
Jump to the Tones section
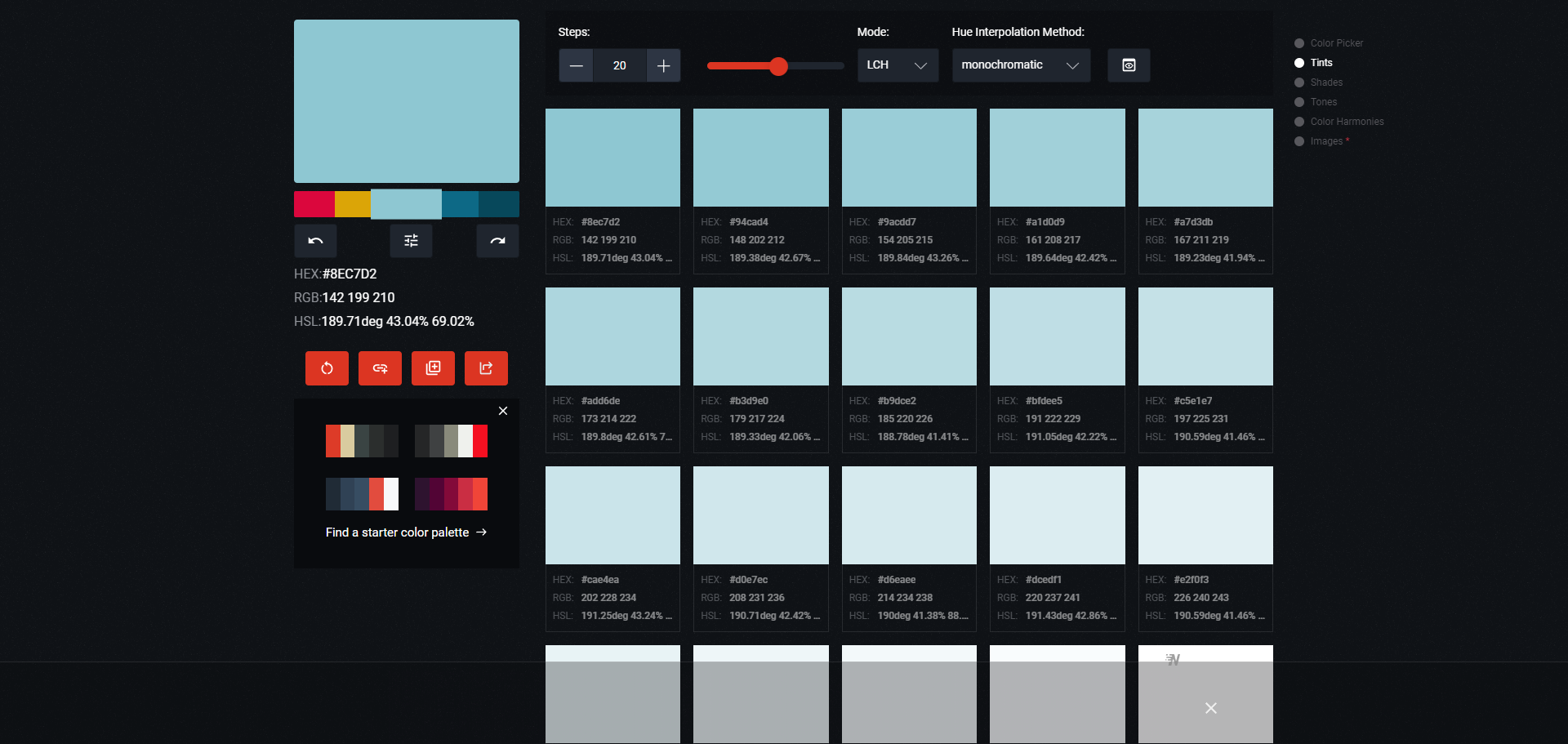(x=1316, y=102)
